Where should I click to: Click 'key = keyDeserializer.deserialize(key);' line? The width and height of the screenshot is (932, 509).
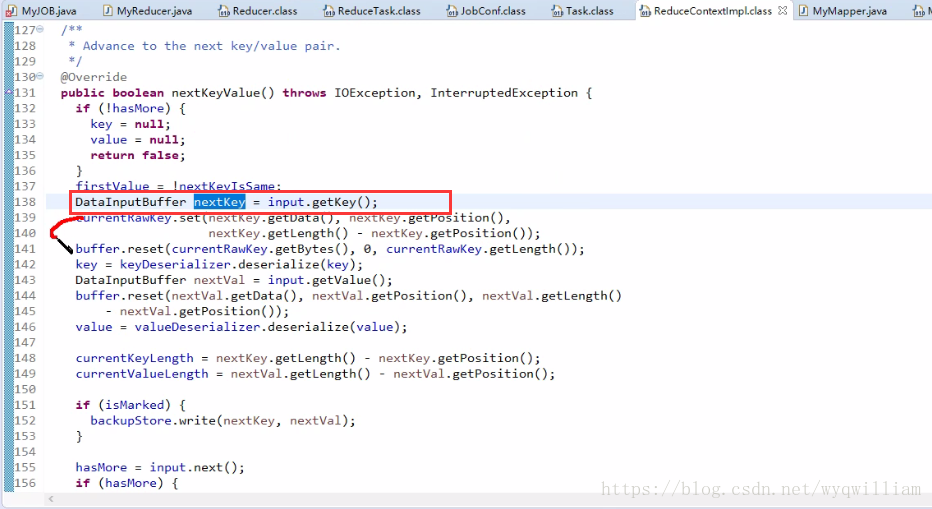coord(219,264)
